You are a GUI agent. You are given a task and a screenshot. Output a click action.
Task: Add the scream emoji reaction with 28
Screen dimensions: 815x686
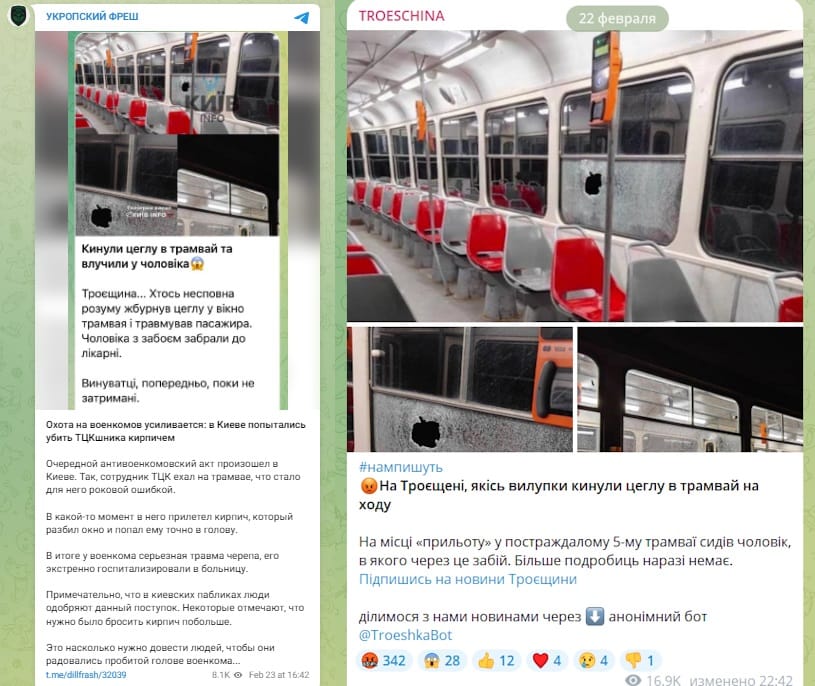[x=442, y=661]
